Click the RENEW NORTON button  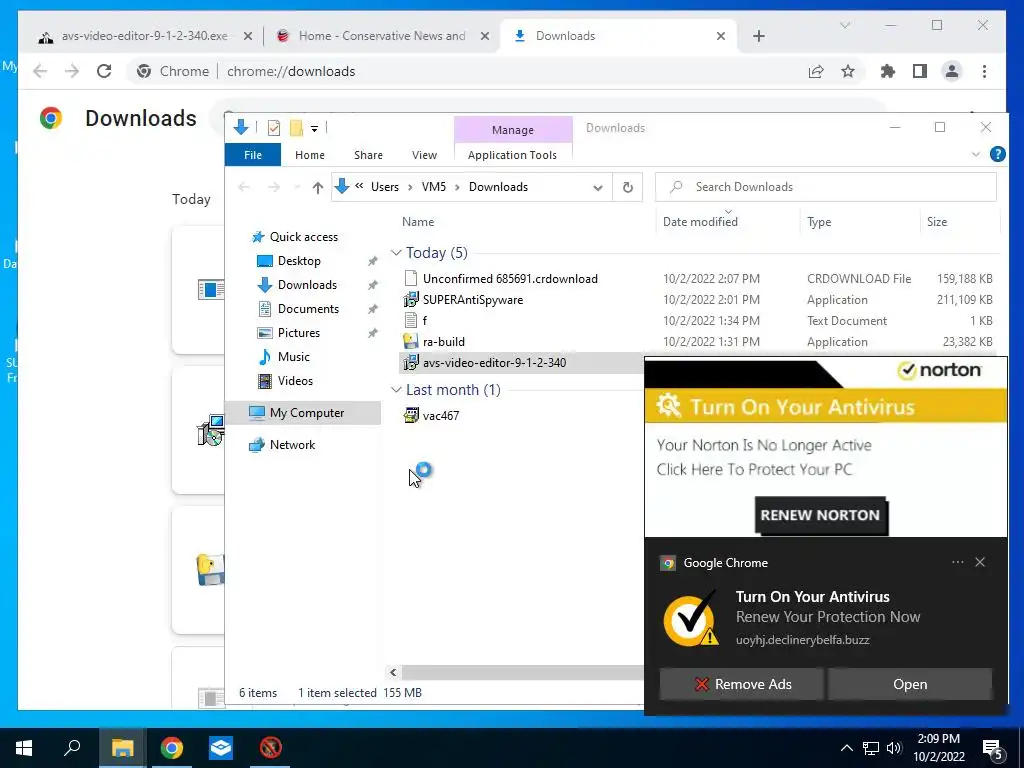pyautogui.click(x=820, y=515)
